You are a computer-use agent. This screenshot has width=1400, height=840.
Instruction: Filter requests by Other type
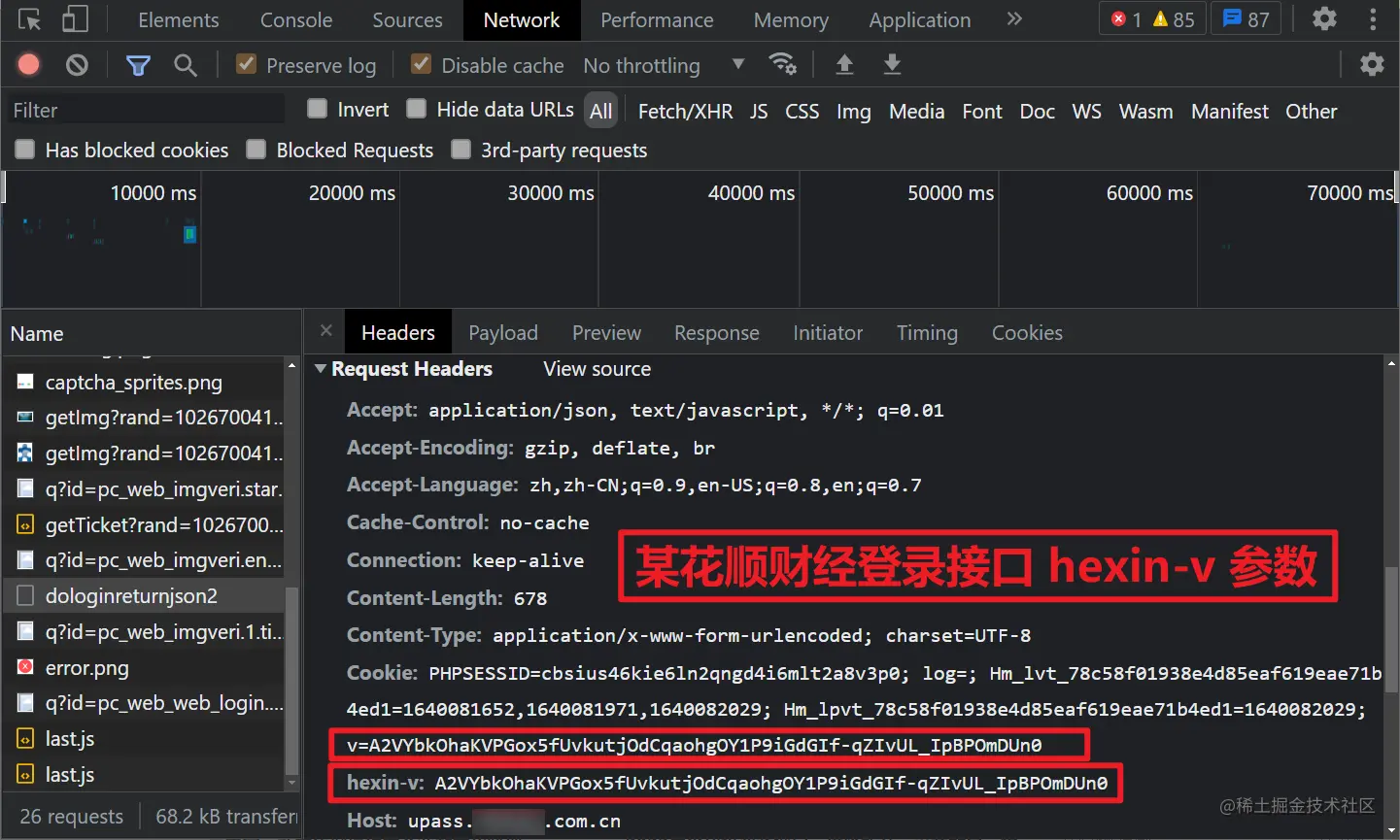[1312, 111]
